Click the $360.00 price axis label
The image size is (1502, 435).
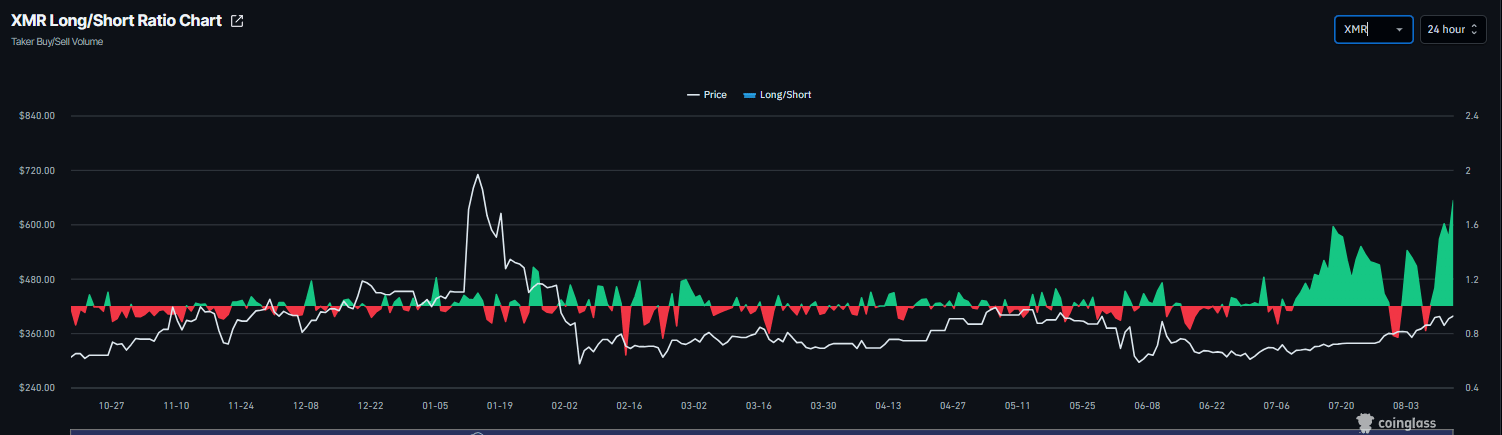click(x=36, y=334)
